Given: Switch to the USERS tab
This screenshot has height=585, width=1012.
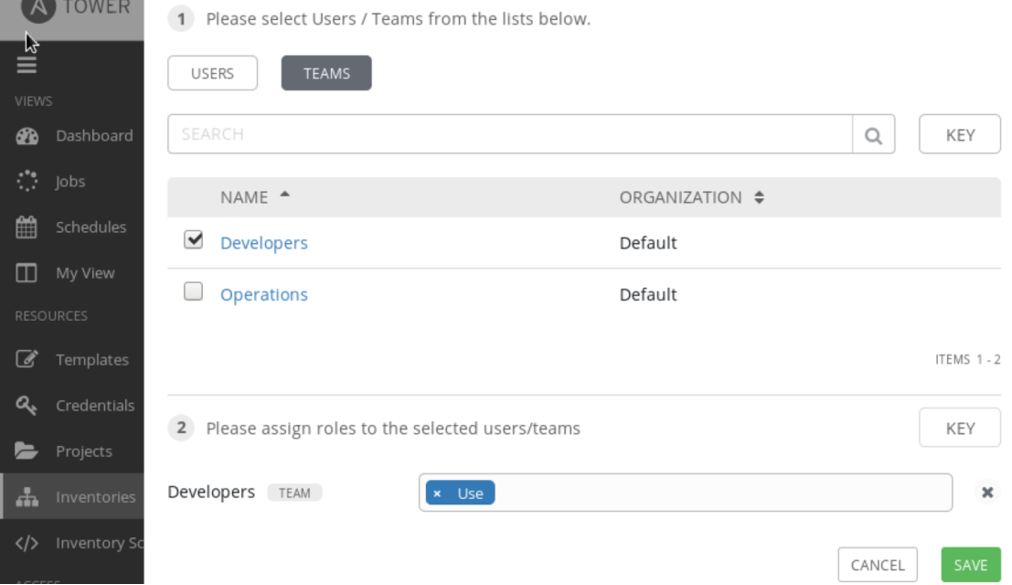Looking at the screenshot, I should tap(212, 73).
